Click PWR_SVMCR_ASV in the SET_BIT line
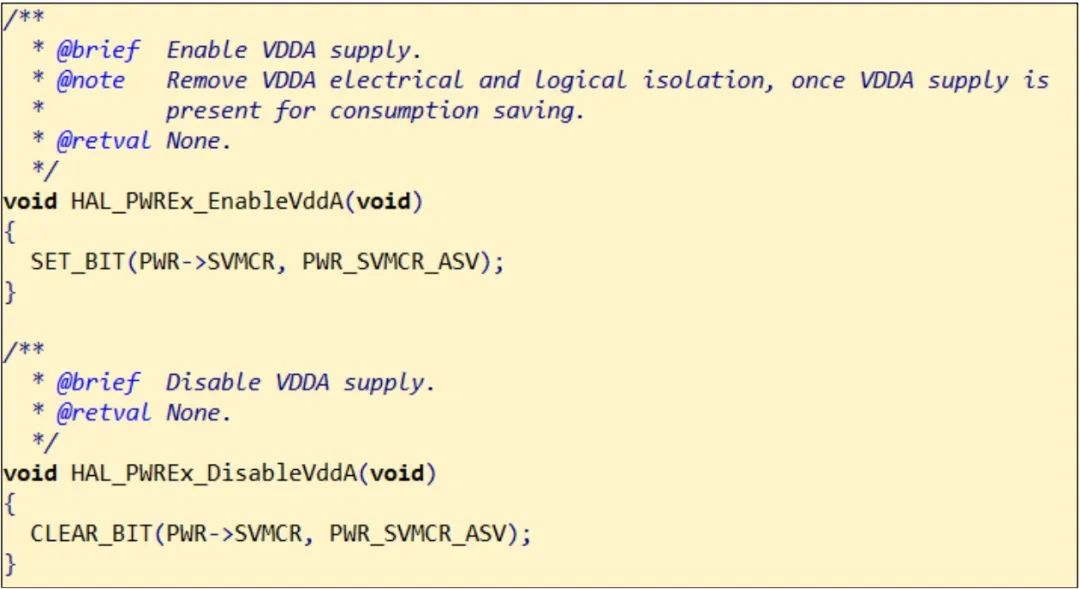 point(391,262)
